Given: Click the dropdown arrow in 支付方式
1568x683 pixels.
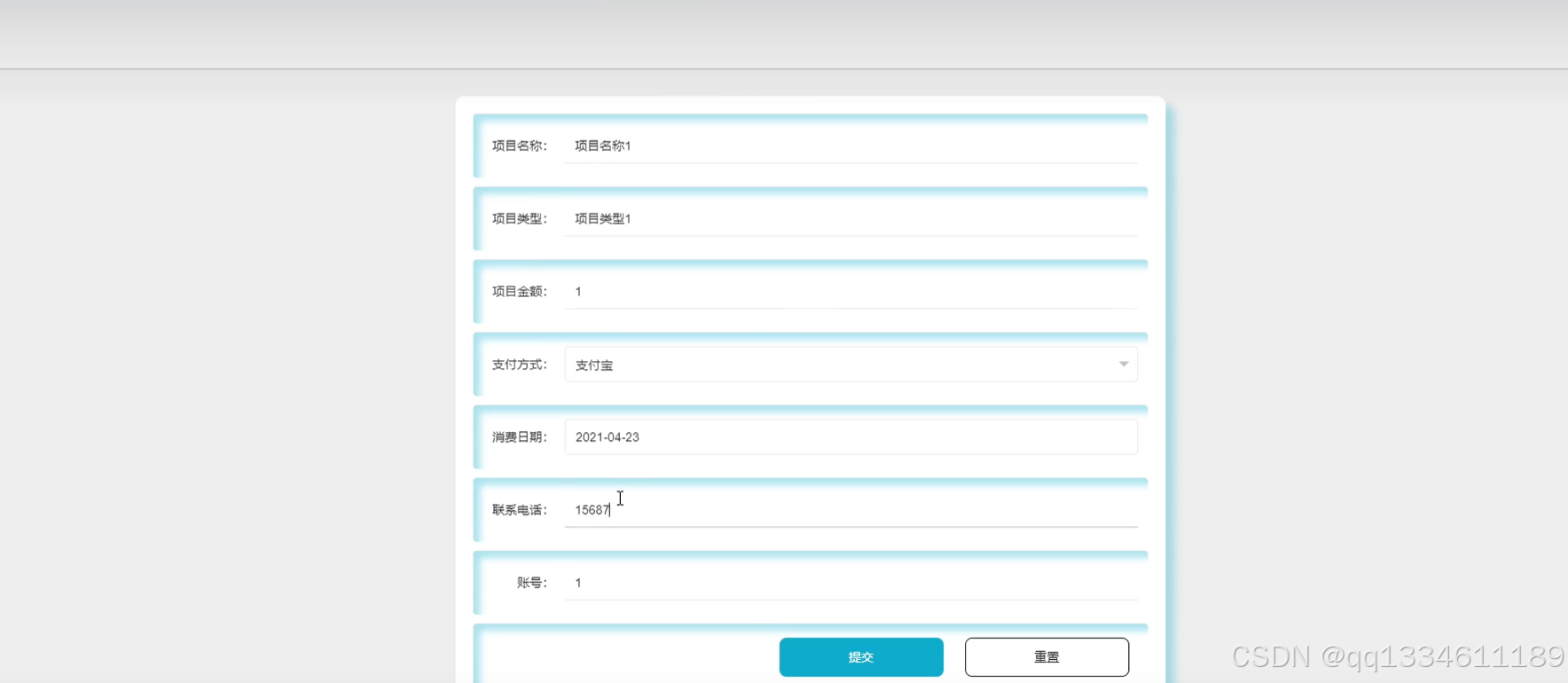Looking at the screenshot, I should (1123, 365).
